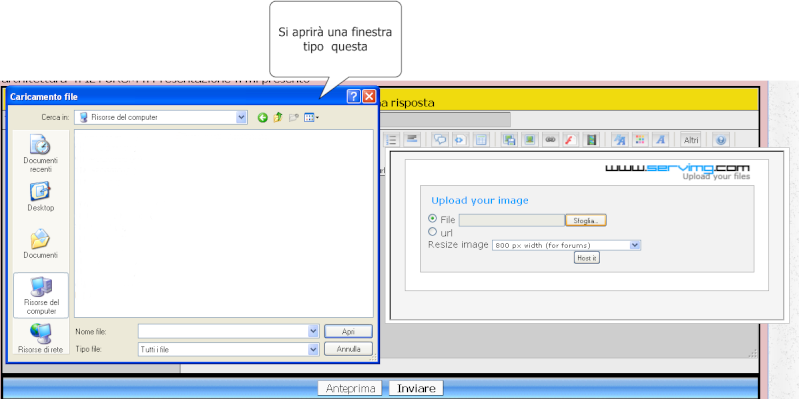Click the Host it button
Image resolution: width=799 pixels, height=399 pixels.
587,258
